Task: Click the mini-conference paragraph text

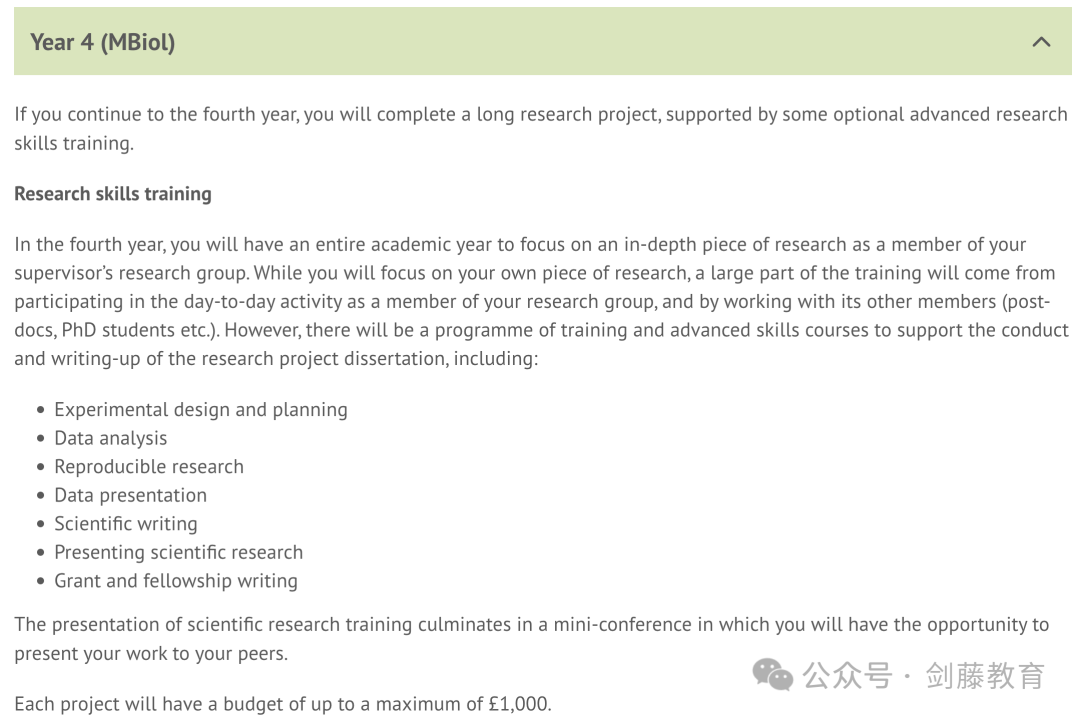Action: click(532, 638)
